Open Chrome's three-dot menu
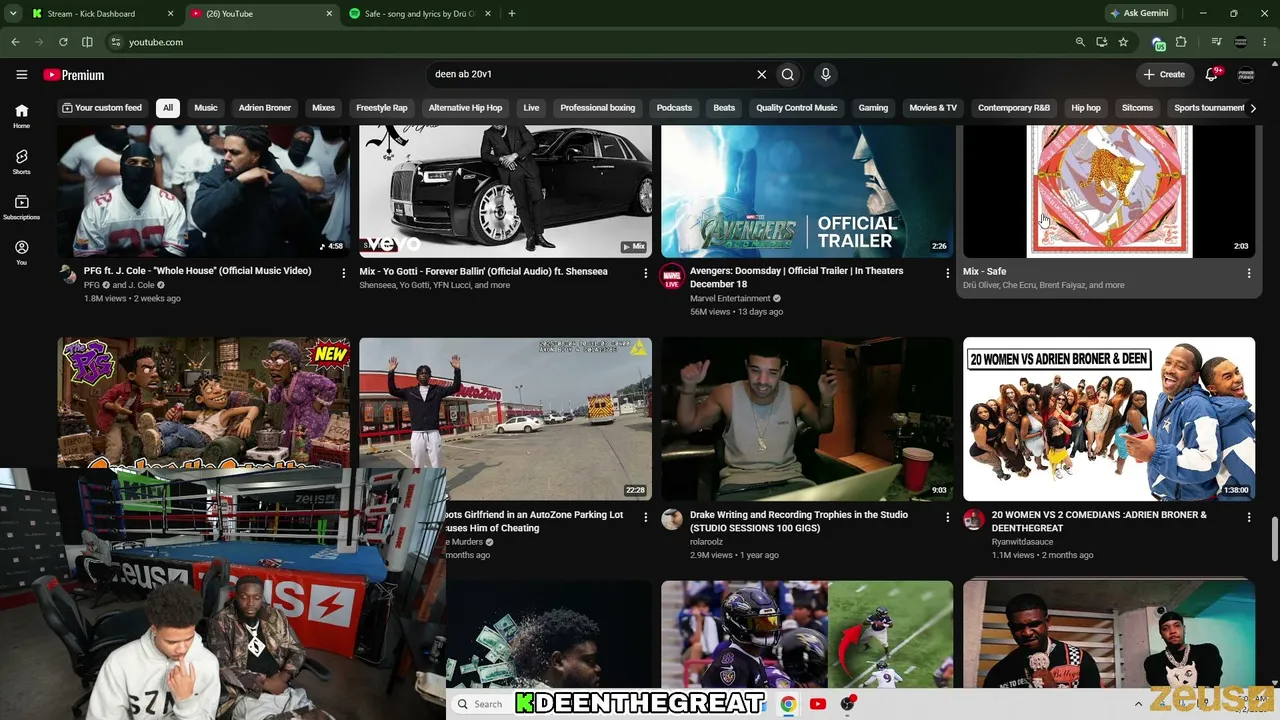Screen dimensions: 1280x720 pyautogui.click(x=1265, y=42)
